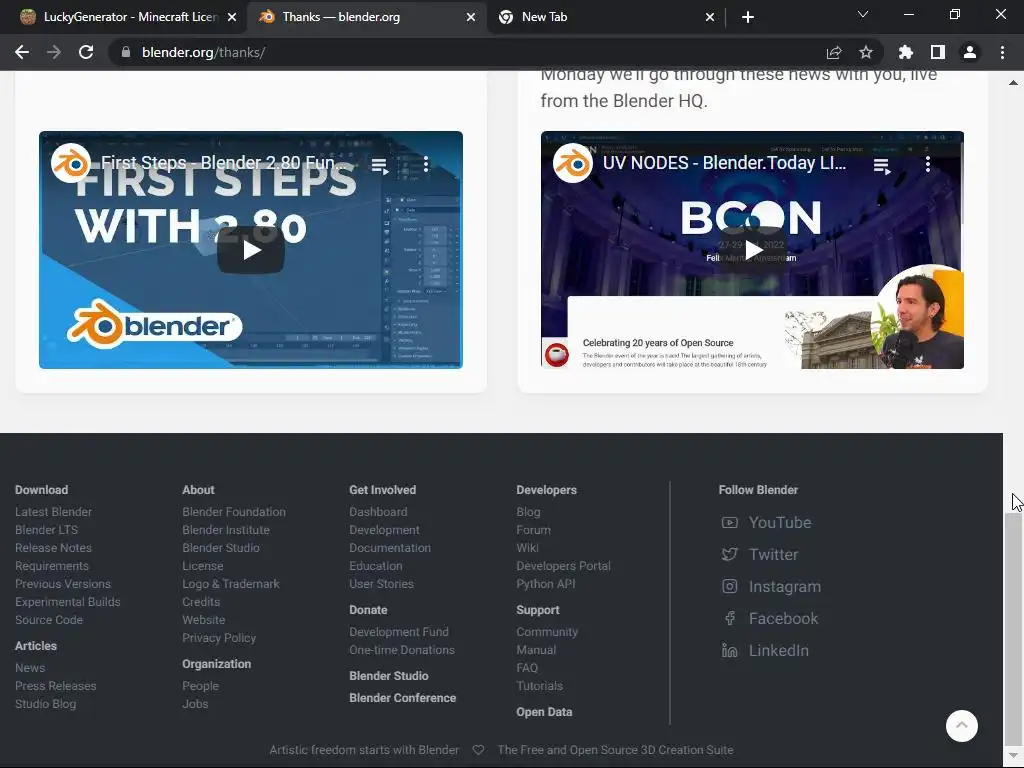
Task: Play the First Steps Blender 2.80 video
Action: [251, 250]
